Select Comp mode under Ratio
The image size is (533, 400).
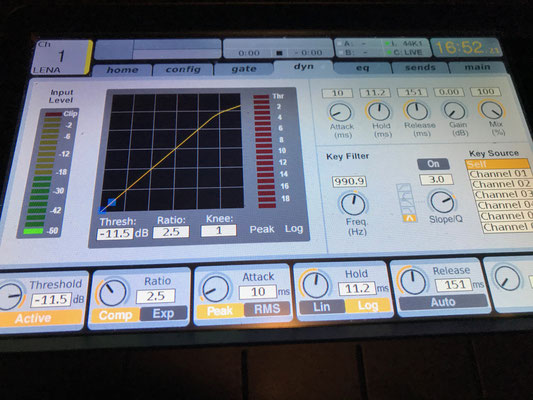pyautogui.click(x=115, y=315)
